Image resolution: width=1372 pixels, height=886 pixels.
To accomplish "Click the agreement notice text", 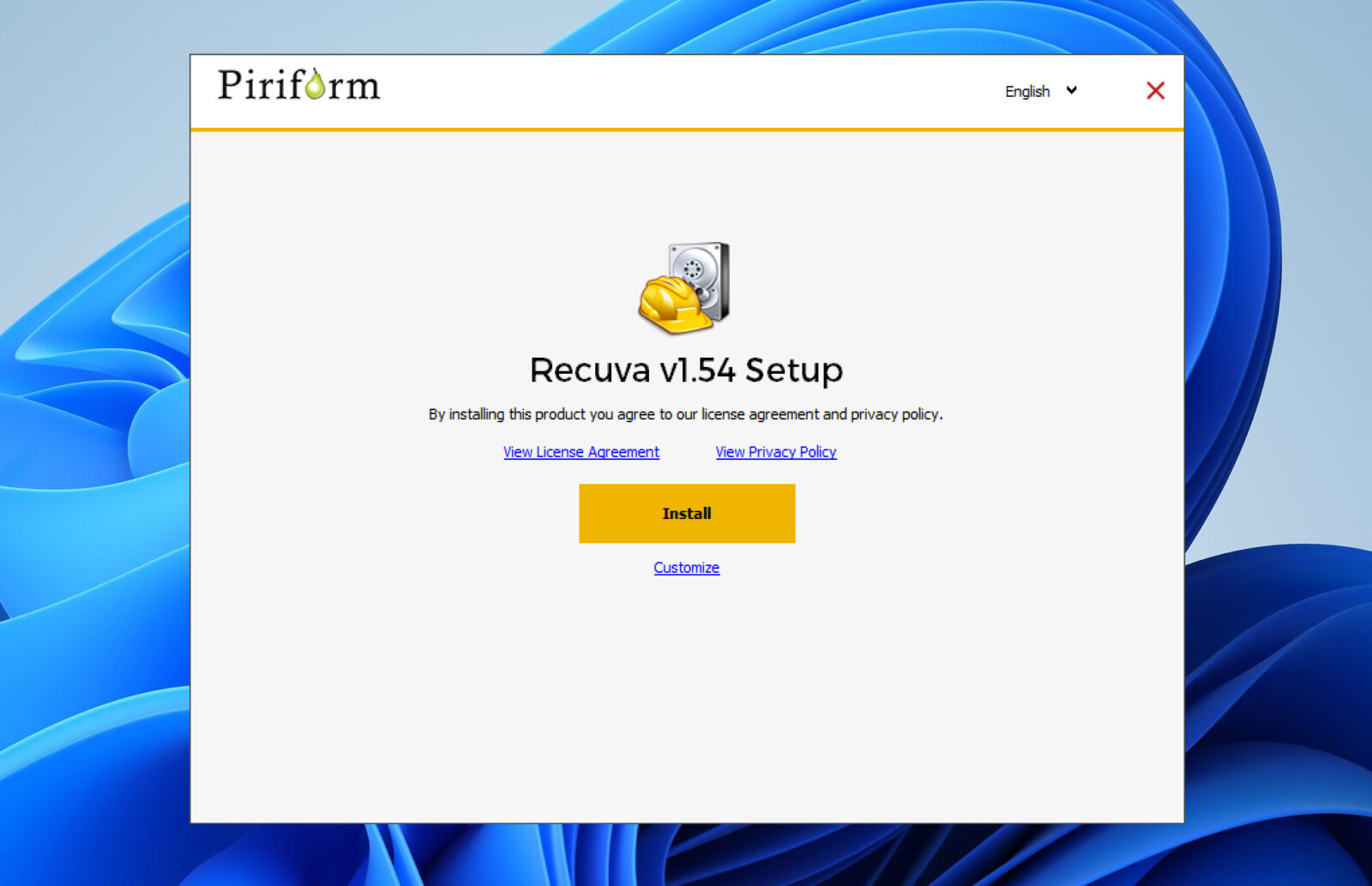I will pyautogui.click(x=685, y=413).
